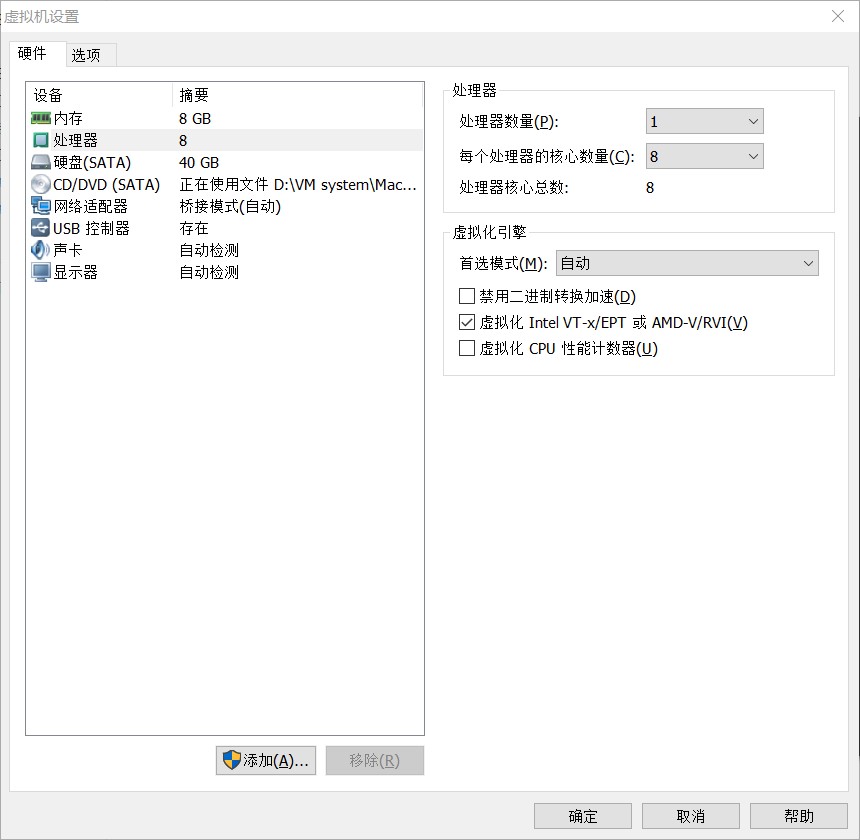This screenshot has height=840, width=860.
Task: Open the 每个处理器的核心数量 dropdown
Action: (705, 156)
